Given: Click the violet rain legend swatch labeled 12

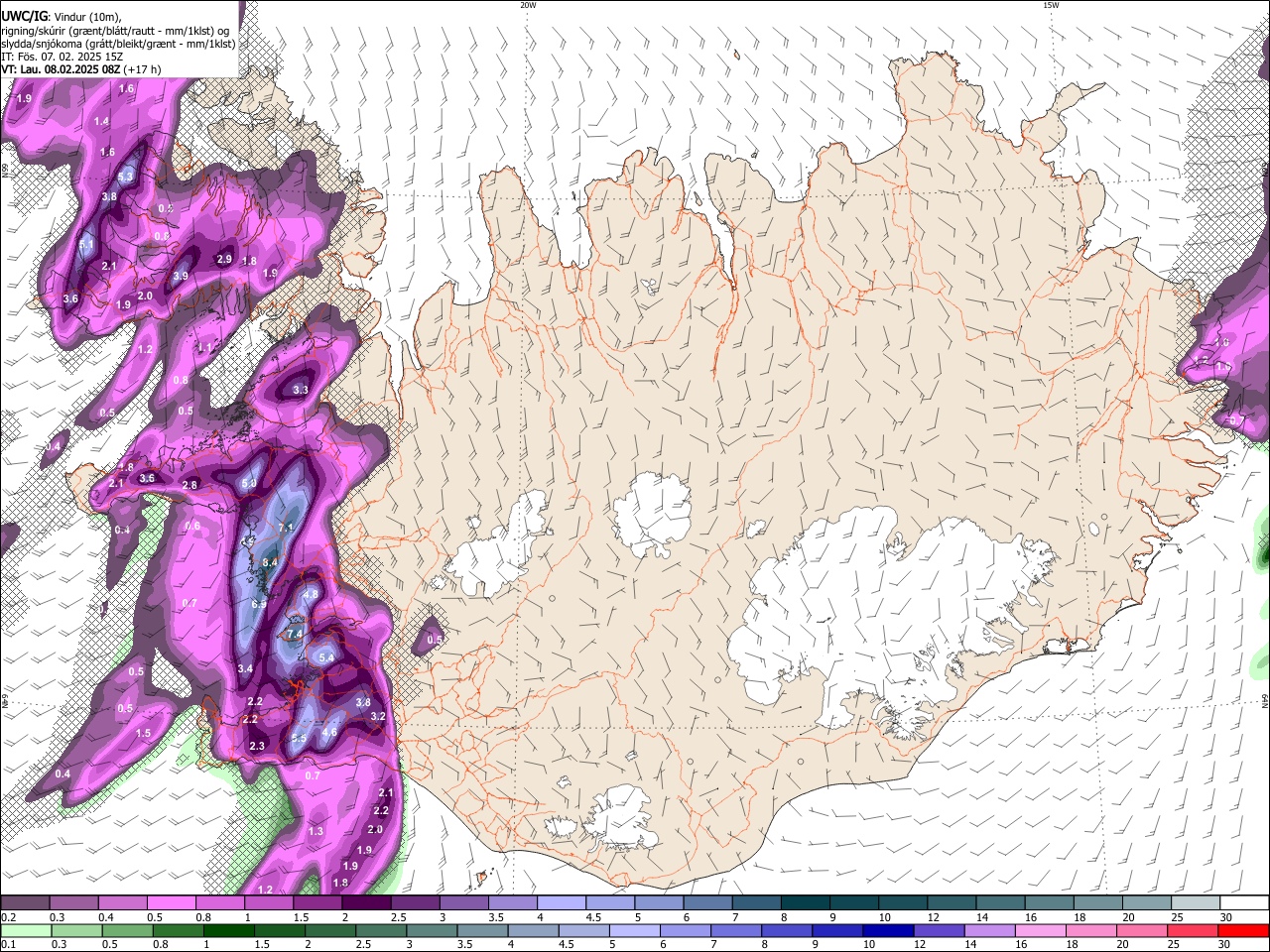Looking at the screenshot, I should click(938, 930).
